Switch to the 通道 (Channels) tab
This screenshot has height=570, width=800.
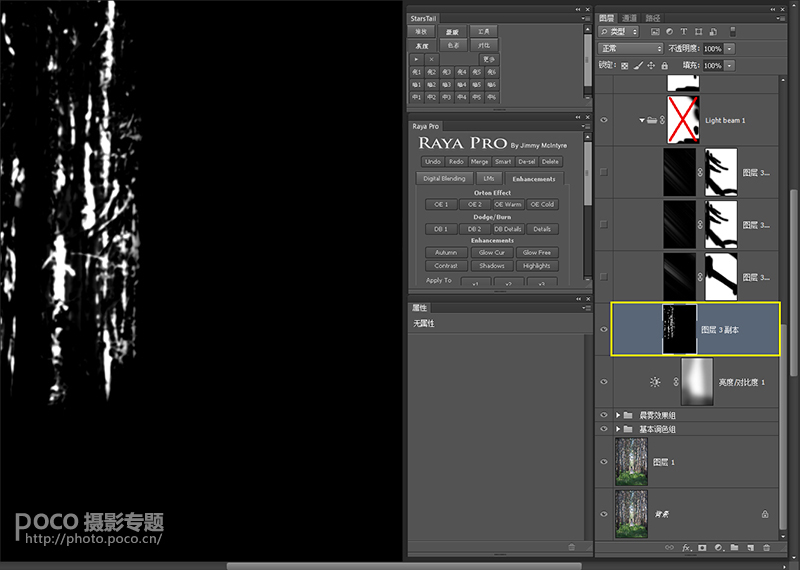(x=629, y=18)
